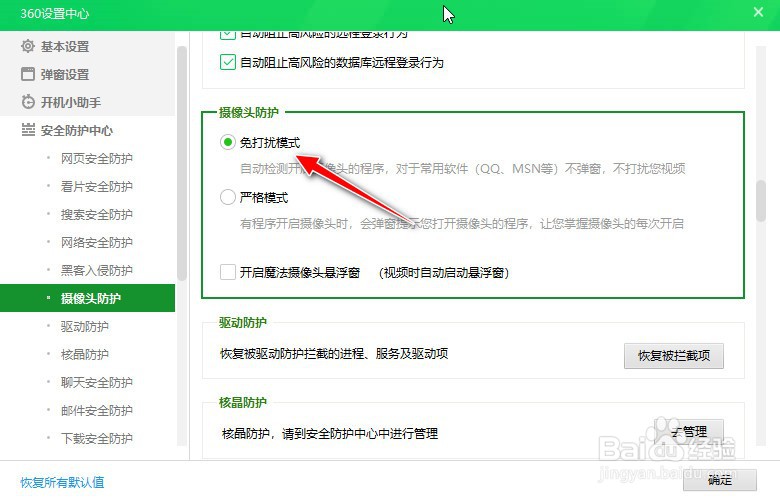780x500 pixels.
Task: Click 恢复所有默认值 link
Action: click(62, 482)
